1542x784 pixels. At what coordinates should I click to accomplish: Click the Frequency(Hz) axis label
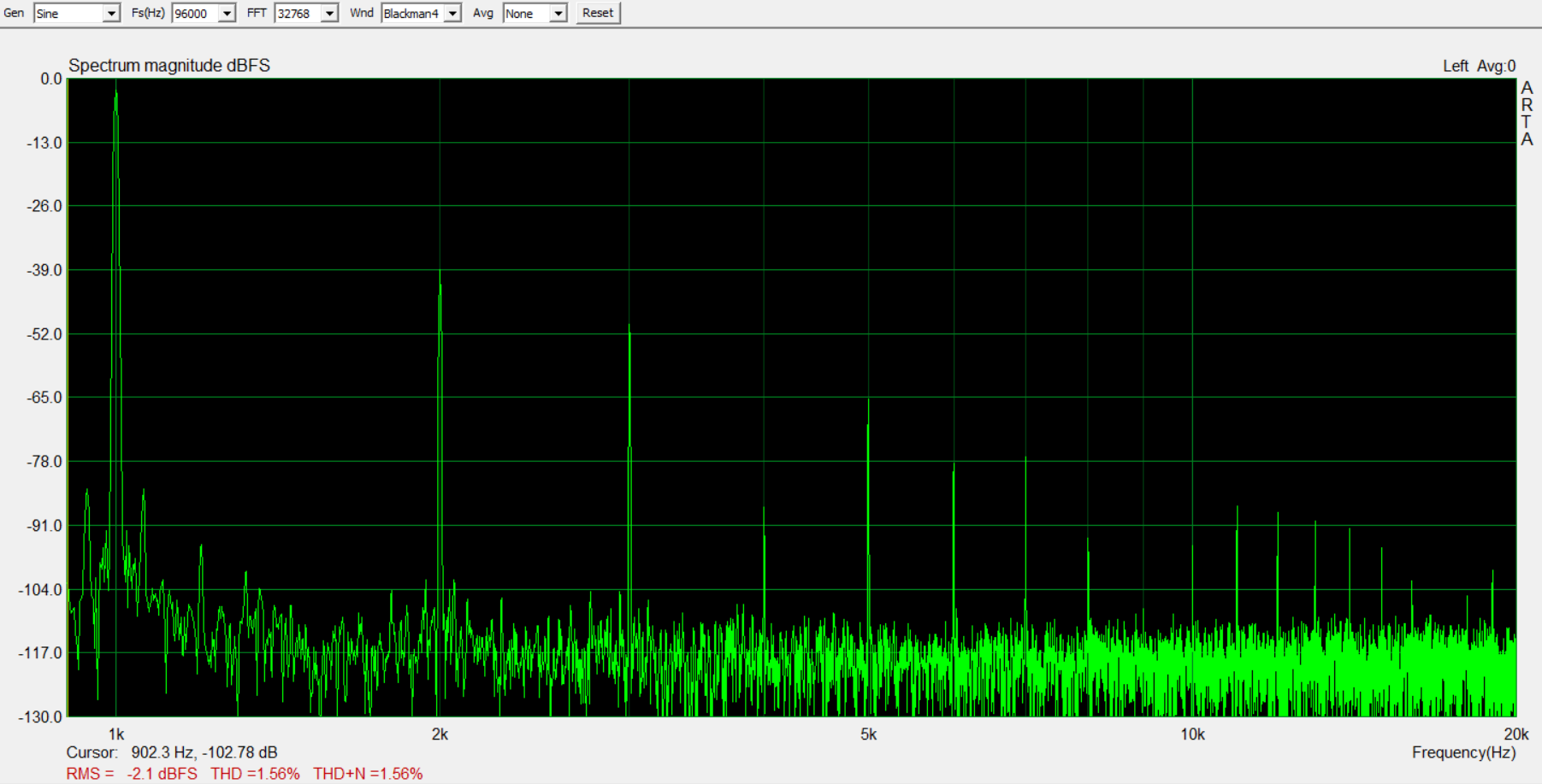tap(1463, 752)
